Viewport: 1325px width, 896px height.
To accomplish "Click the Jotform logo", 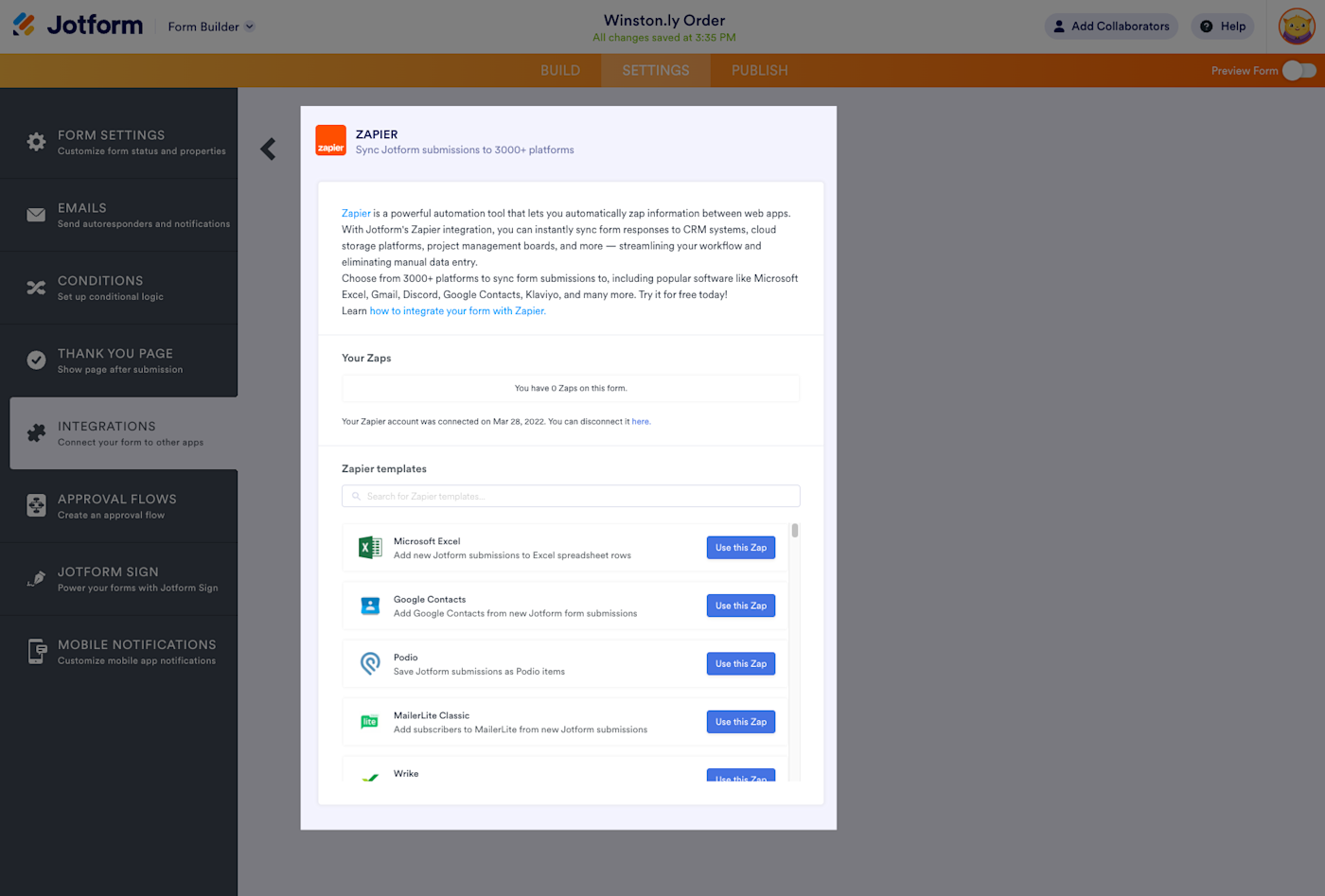I will (78, 26).
